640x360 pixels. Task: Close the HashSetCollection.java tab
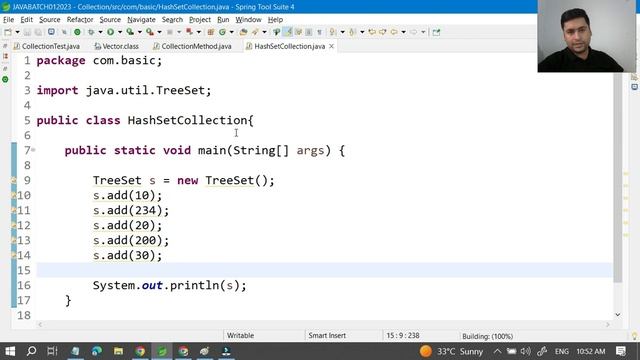pos(331,46)
